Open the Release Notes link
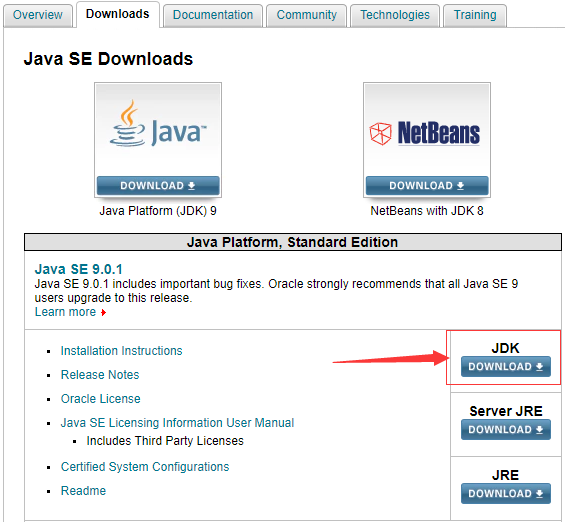This screenshot has height=522, width=565. tap(100, 375)
